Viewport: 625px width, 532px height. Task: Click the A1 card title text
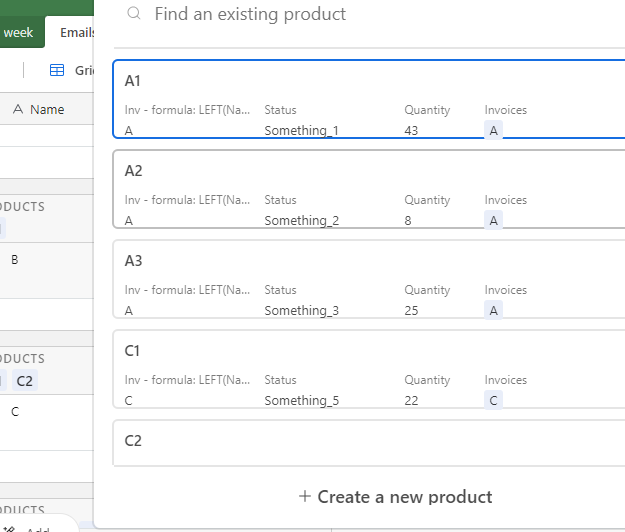tap(133, 81)
